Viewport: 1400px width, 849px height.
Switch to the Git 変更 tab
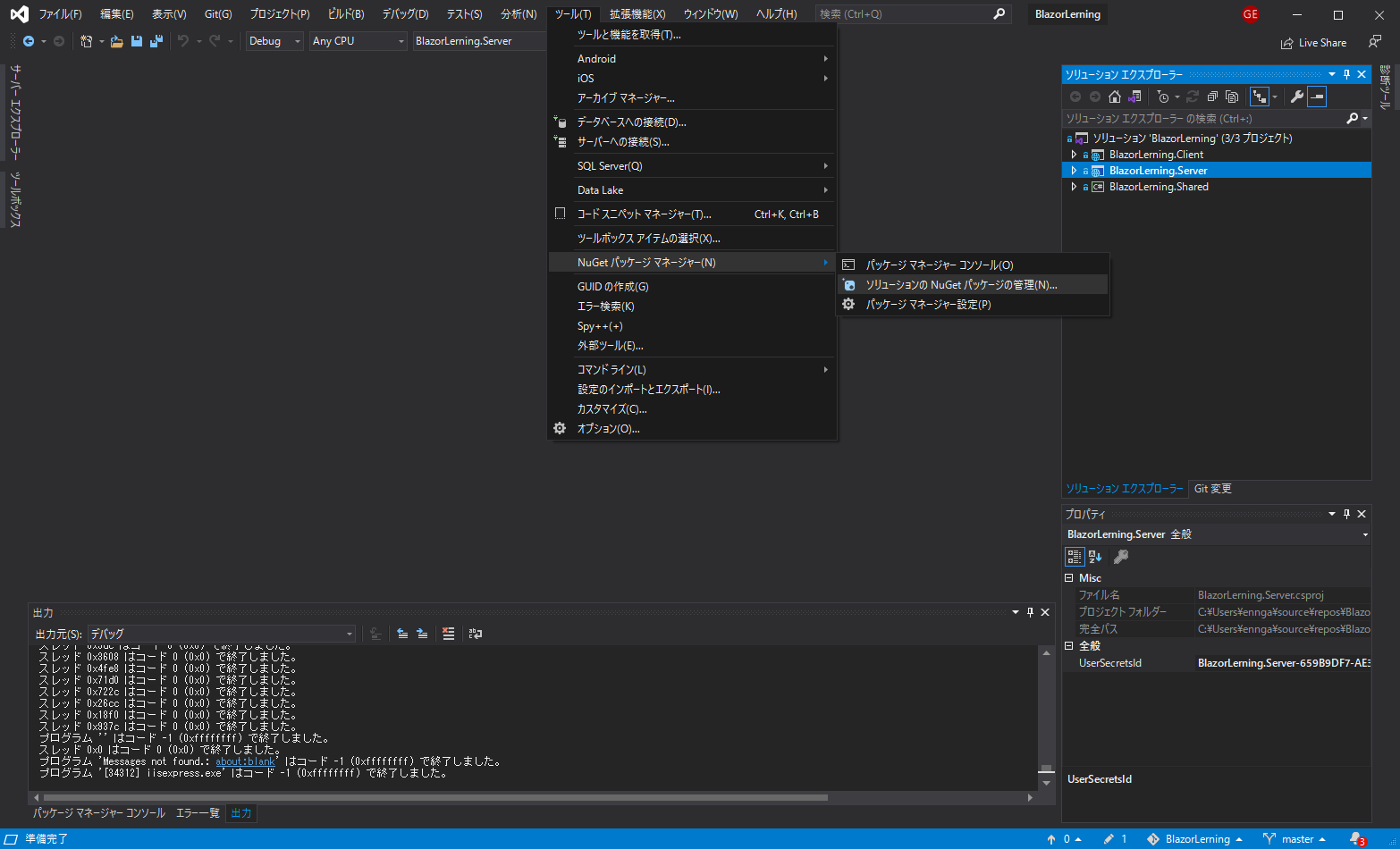(1212, 489)
